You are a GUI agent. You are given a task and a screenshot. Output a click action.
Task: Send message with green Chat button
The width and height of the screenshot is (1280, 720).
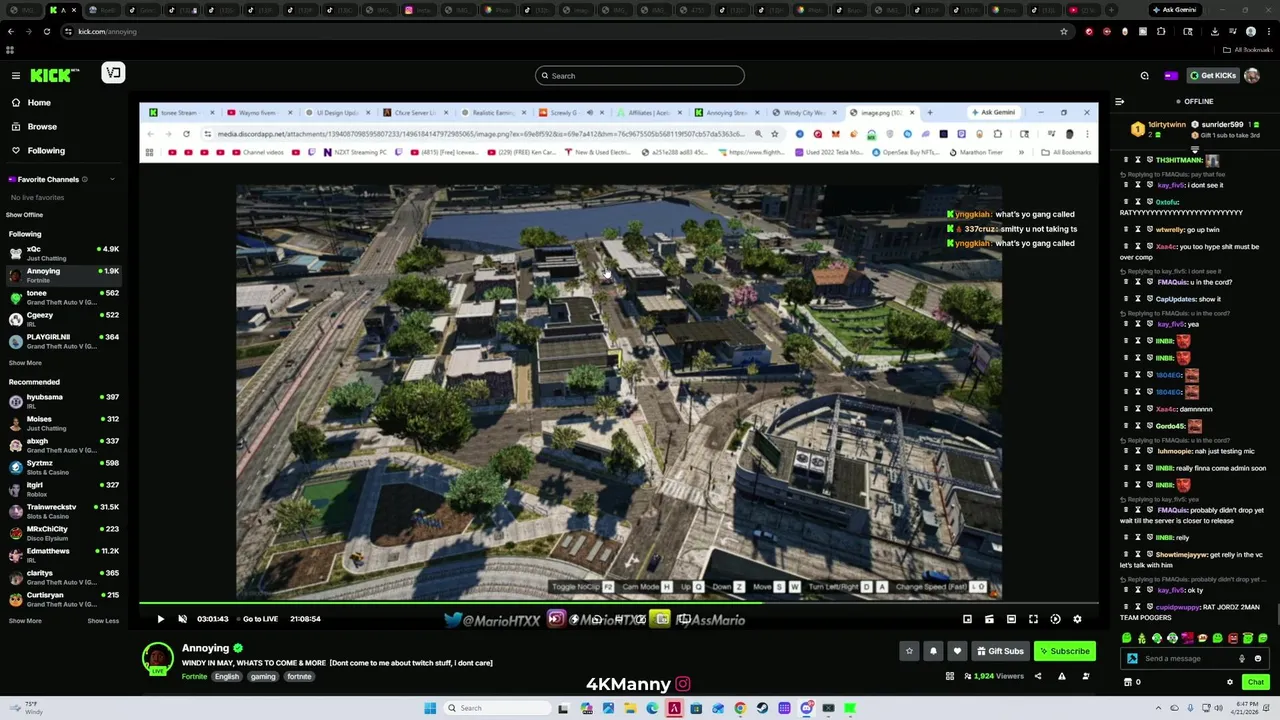click(x=1255, y=682)
